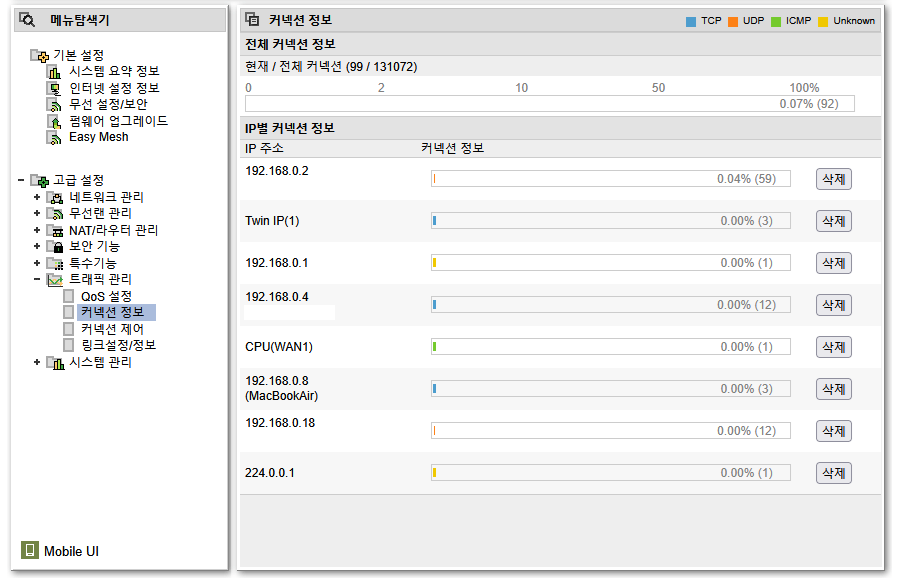
Task: Open the QoS 설정 page
Action: [x=106, y=296]
